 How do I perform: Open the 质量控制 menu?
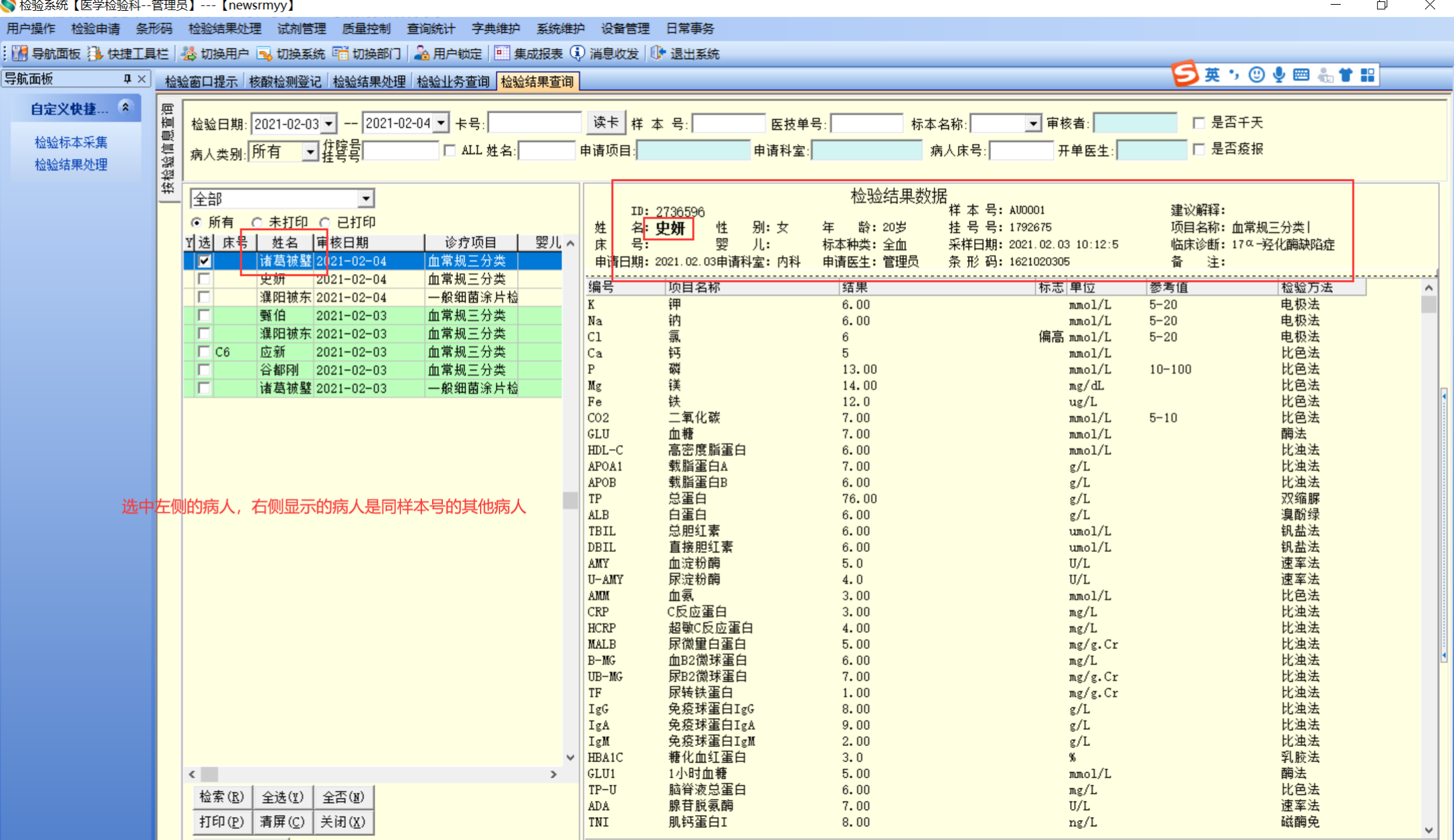click(366, 28)
